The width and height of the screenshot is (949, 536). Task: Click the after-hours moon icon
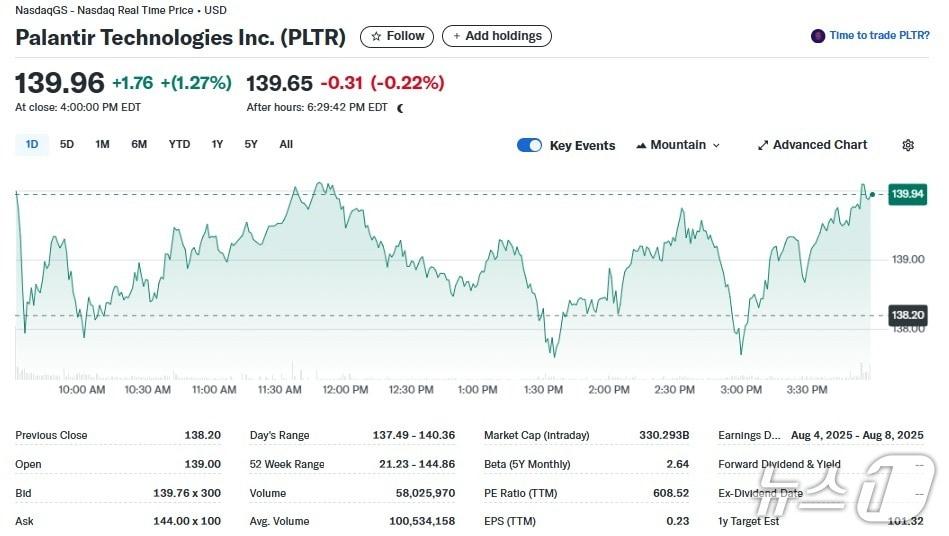(x=401, y=108)
